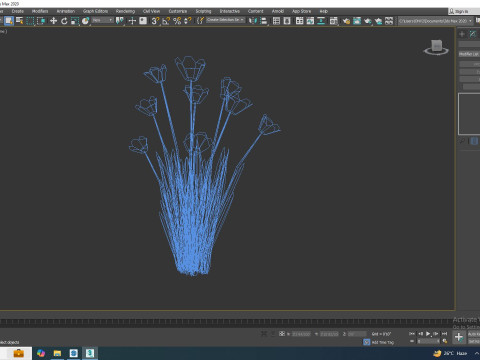
Task: Click the Set Keys plus button
Action: coord(459,337)
